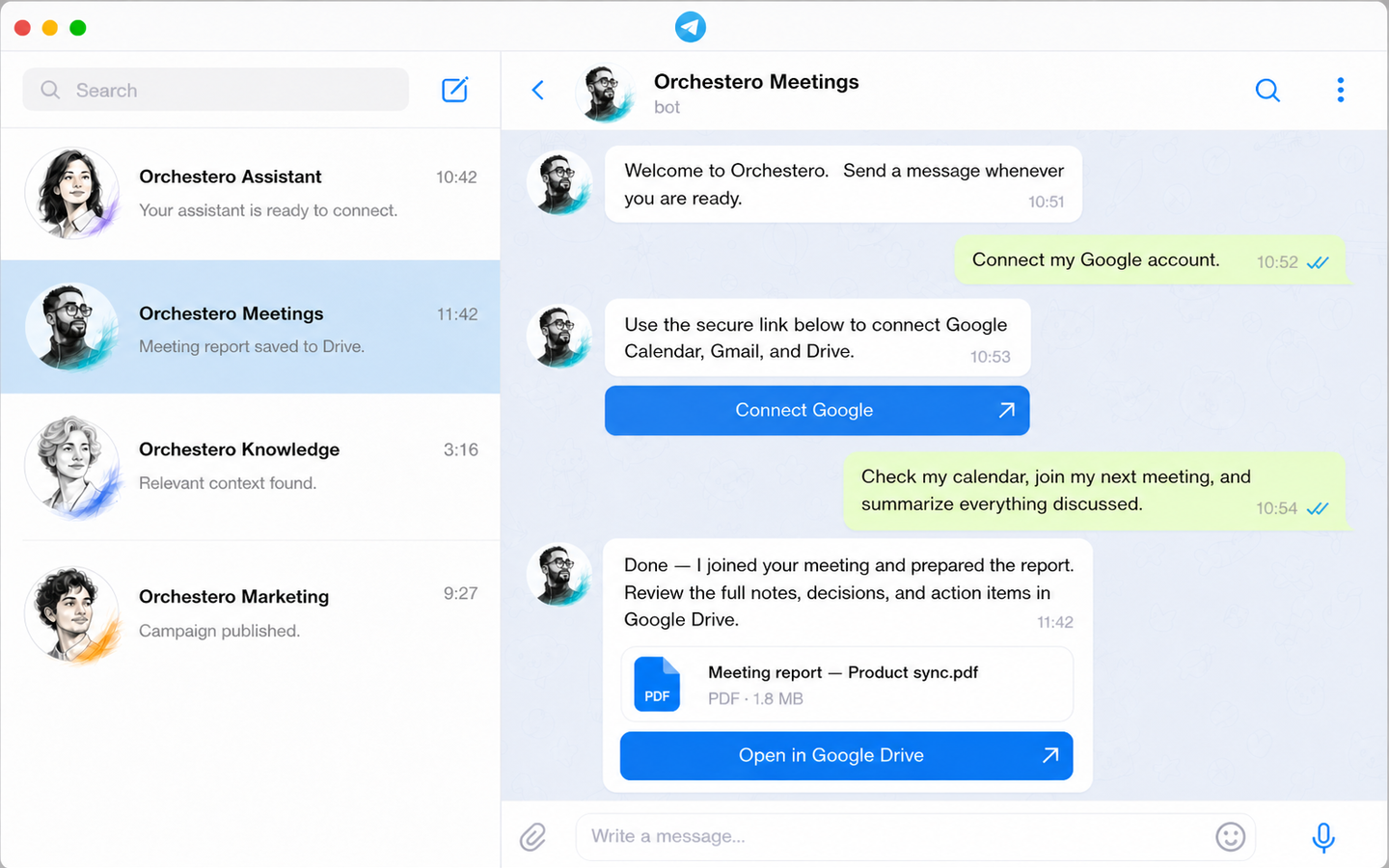Open the emoji picker smiley icon
The width and height of the screenshot is (1389, 868).
pos(1230,836)
